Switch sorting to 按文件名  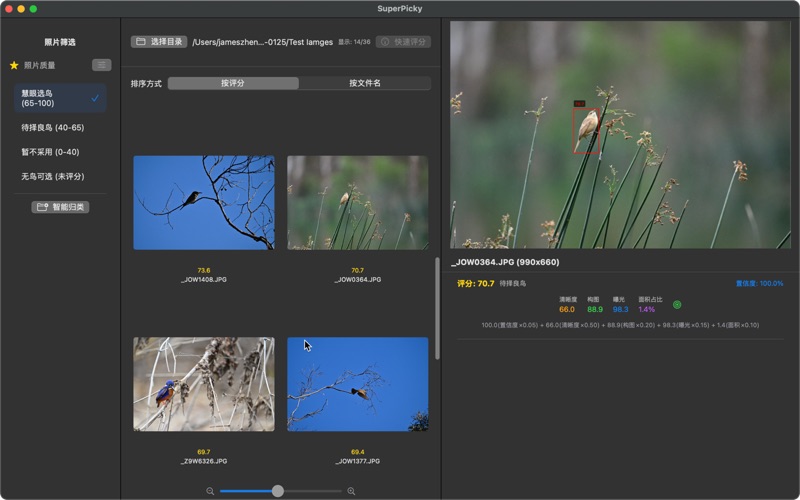364,83
